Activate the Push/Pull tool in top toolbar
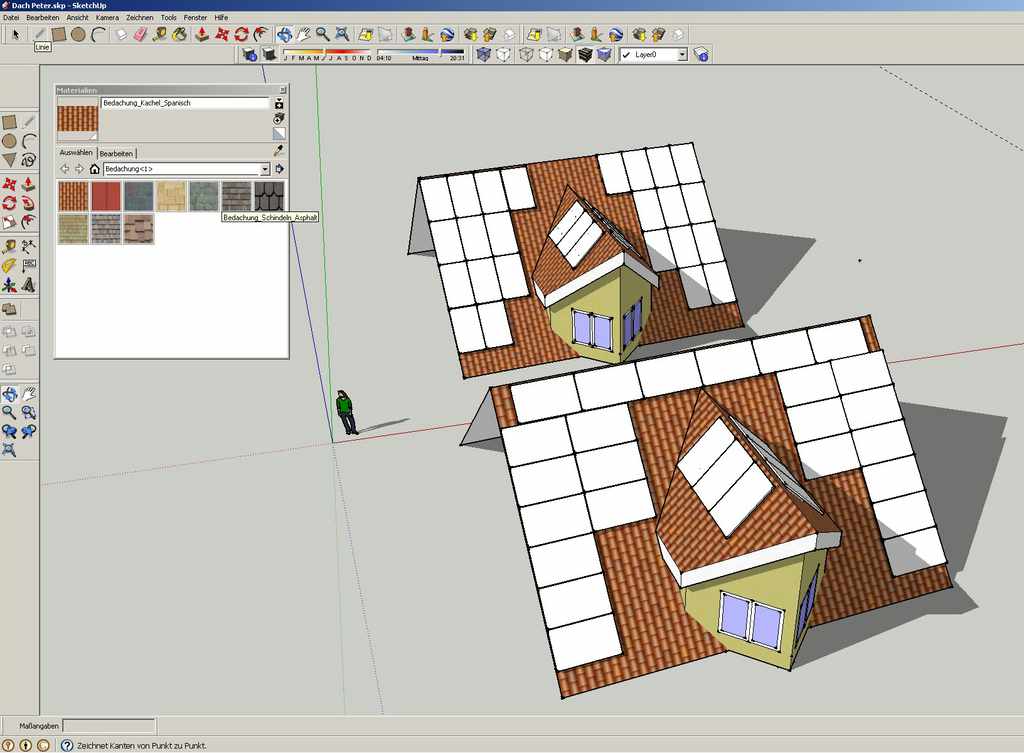The width and height of the screenshot is (1024, 753). pyautogui.click(x=202, y=34)
